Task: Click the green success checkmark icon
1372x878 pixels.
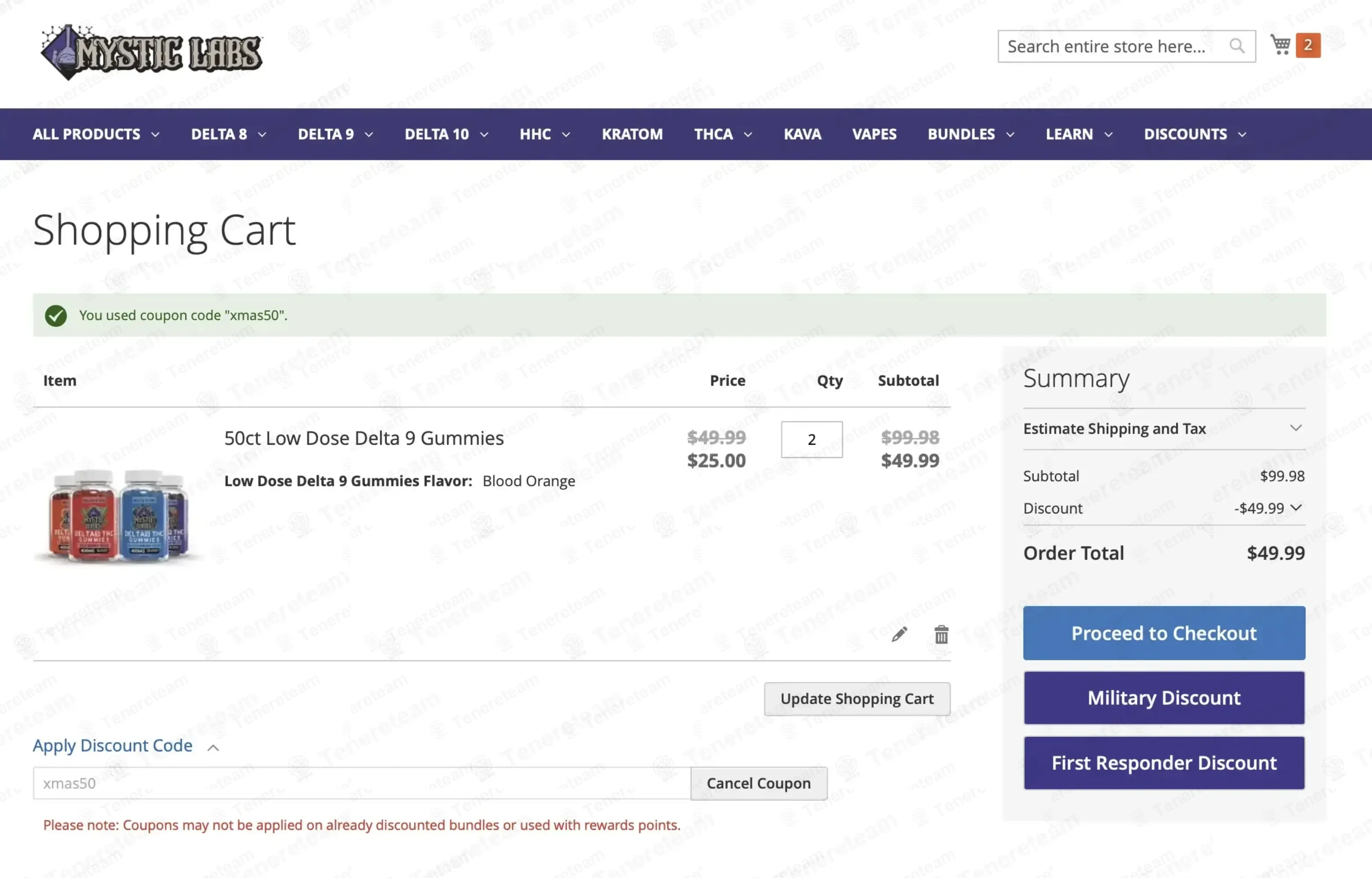Action: tap(56, 315)
